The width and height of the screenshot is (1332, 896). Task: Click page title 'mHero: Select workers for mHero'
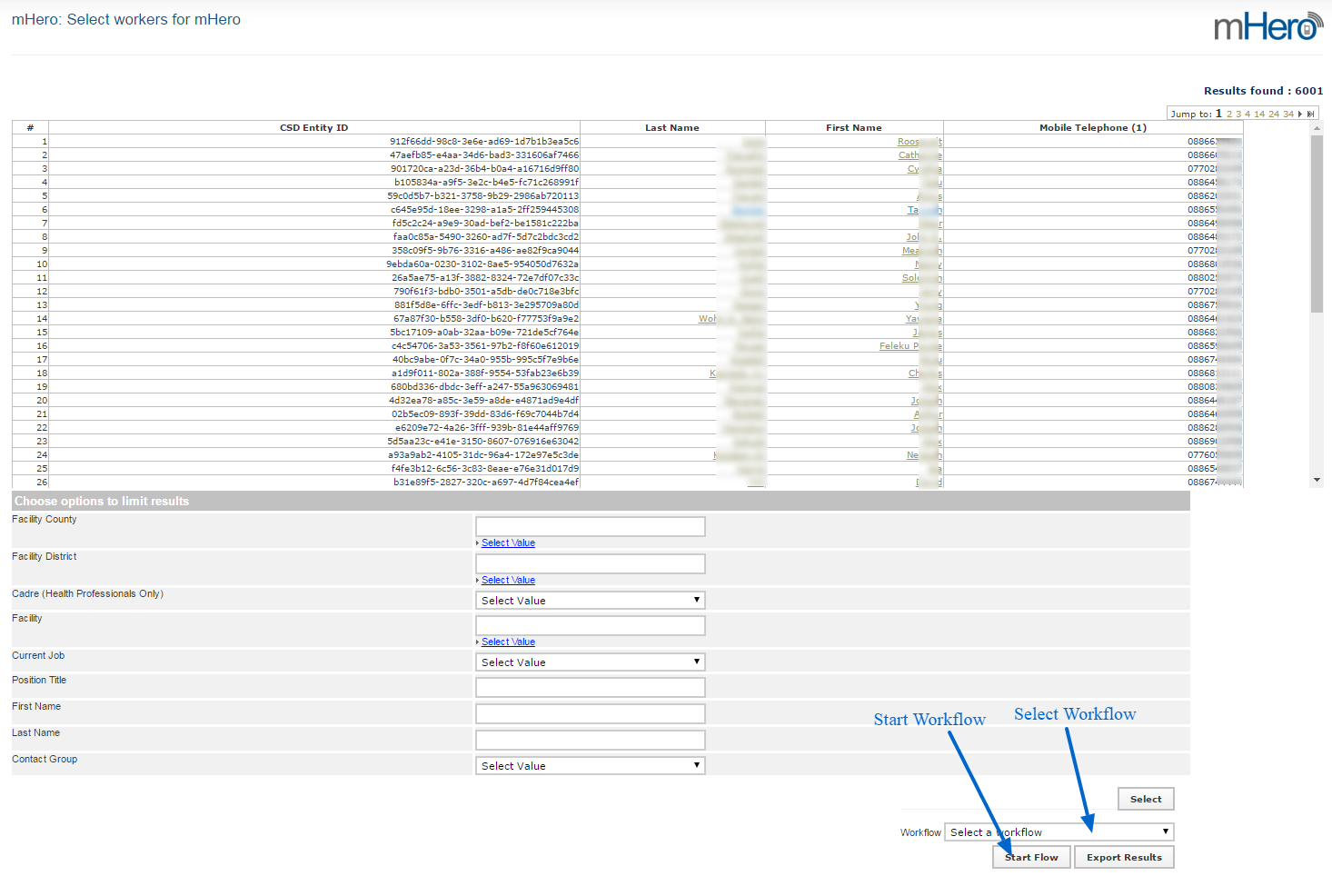[126, 19]
